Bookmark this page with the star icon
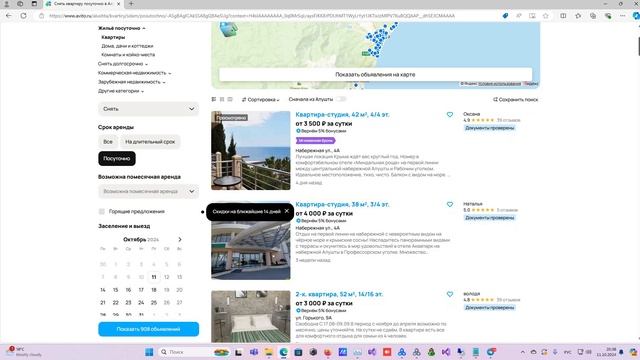Image resolution: width=640 pixels, height=360 pixels. [x=546, y=16]
